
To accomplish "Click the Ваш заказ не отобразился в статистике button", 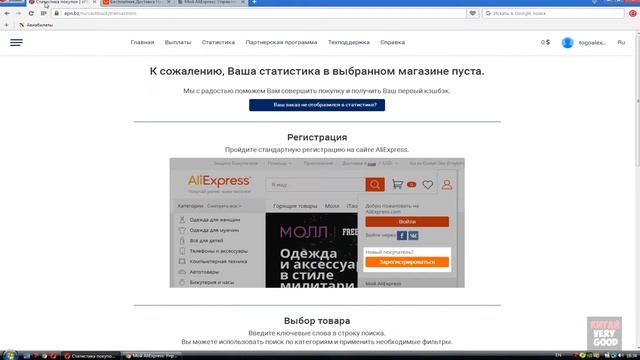I will 317,105.
